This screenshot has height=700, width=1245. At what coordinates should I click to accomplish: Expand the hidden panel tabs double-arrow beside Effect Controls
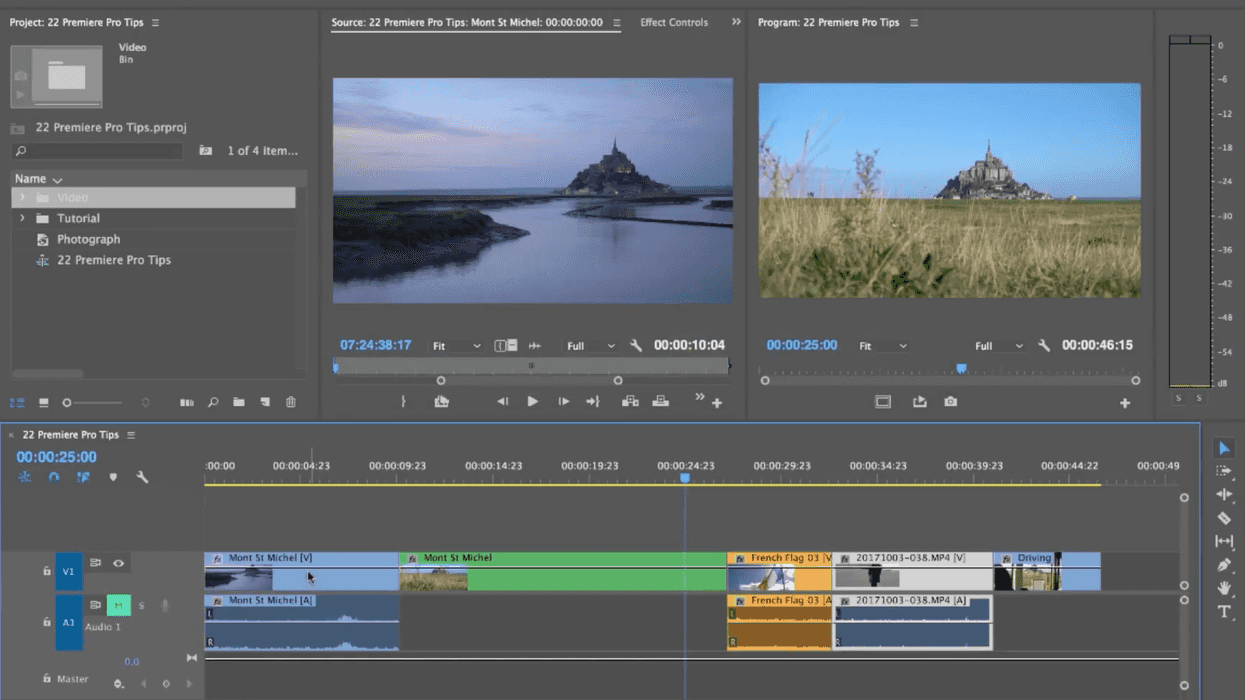(736, 22)
